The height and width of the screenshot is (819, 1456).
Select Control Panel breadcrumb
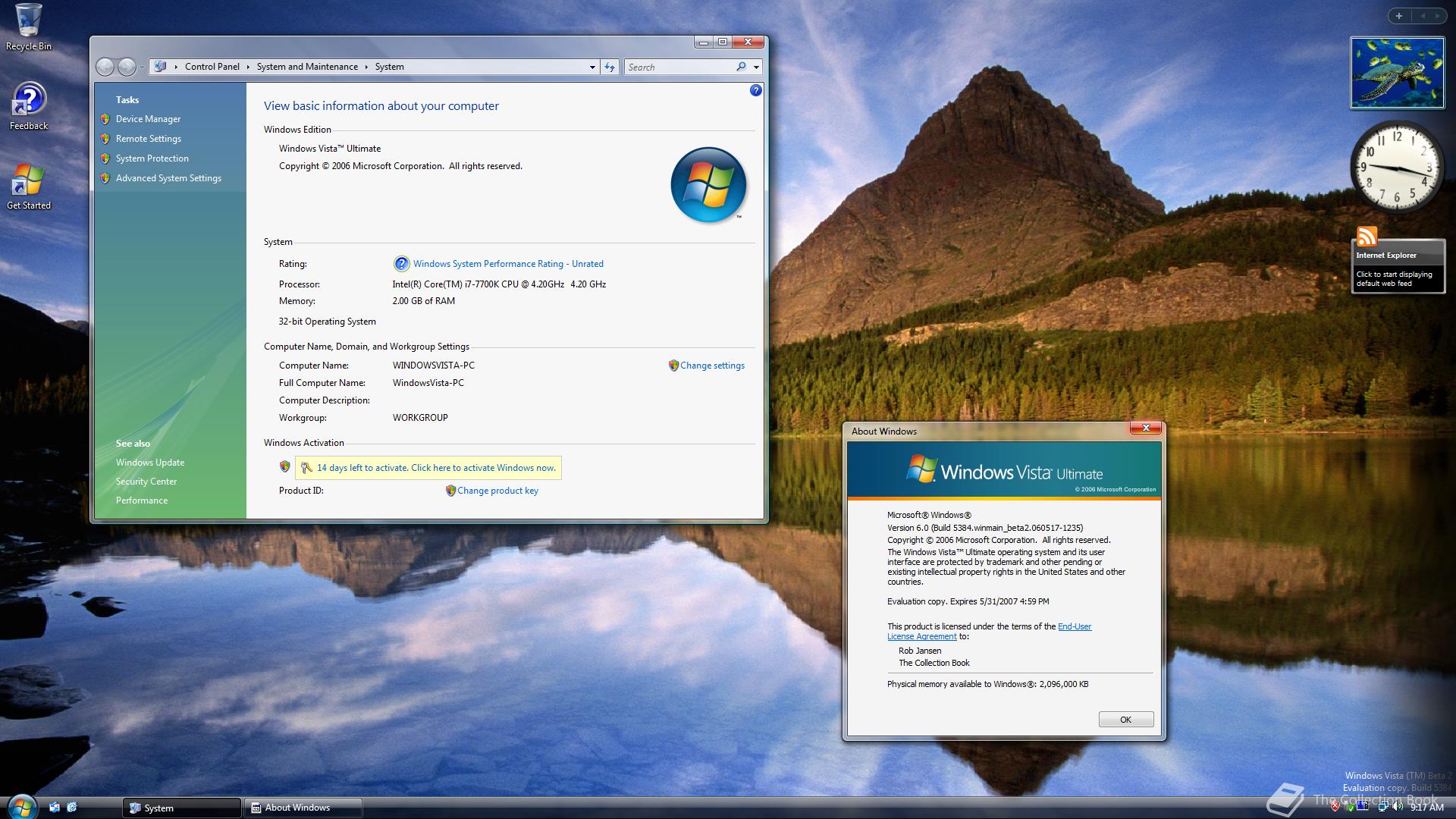pyautogui.click(x=212, y=67)
